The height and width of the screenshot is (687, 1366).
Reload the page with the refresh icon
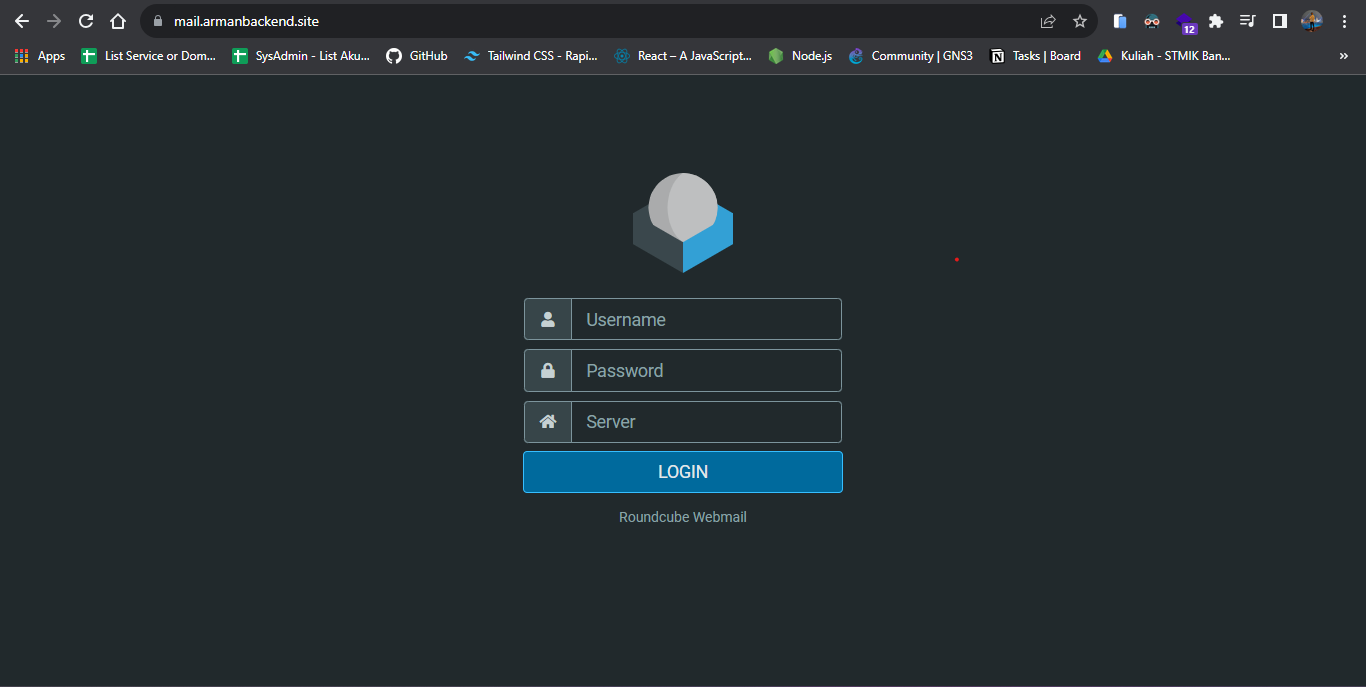click(86, 21)
